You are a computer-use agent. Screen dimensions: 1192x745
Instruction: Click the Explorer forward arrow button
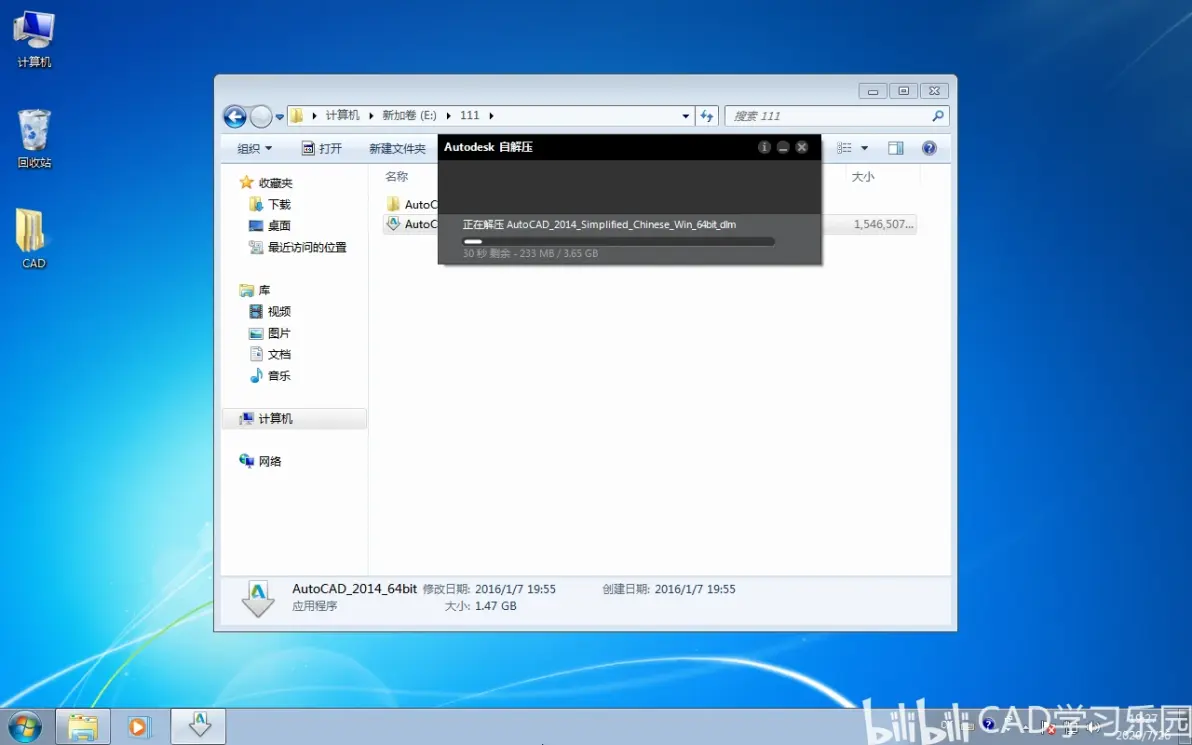point(261,116)
